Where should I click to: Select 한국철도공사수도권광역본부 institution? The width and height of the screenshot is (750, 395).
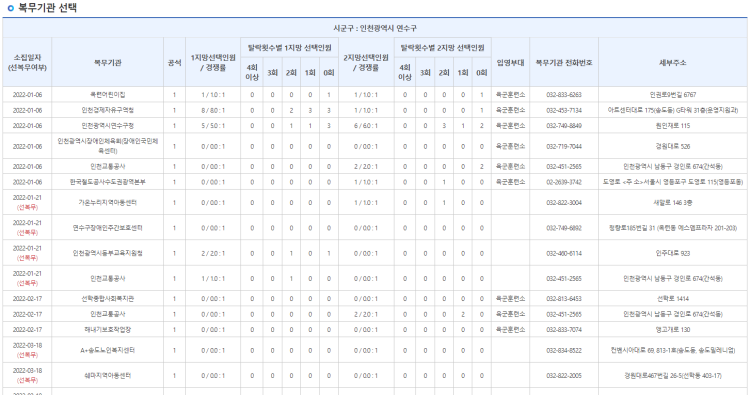108,182
